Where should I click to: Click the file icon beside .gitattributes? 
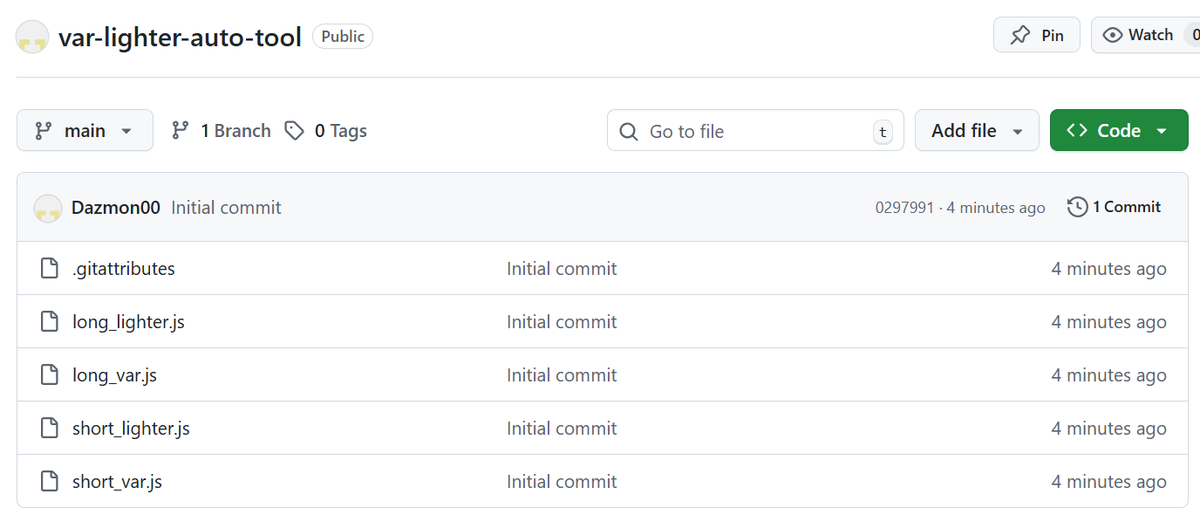(49, 268)
